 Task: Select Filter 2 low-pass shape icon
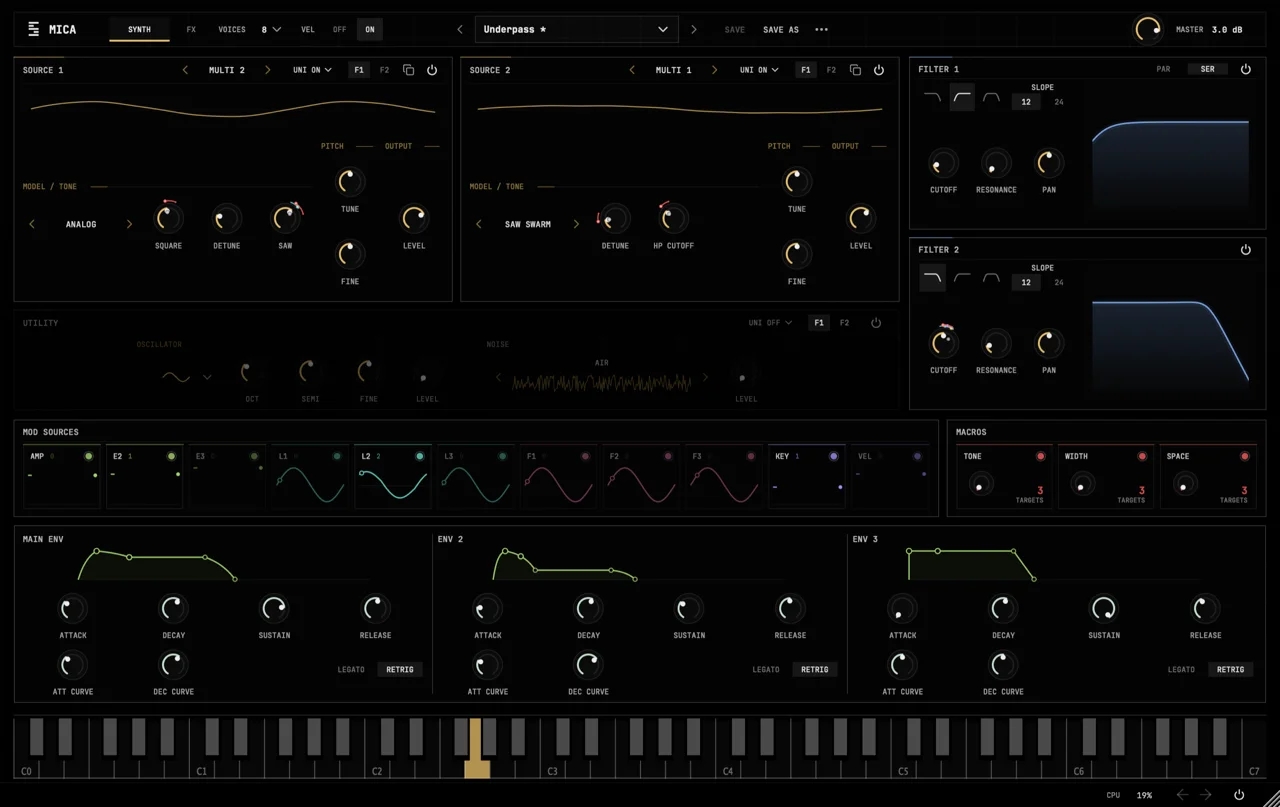click(932, 278)
